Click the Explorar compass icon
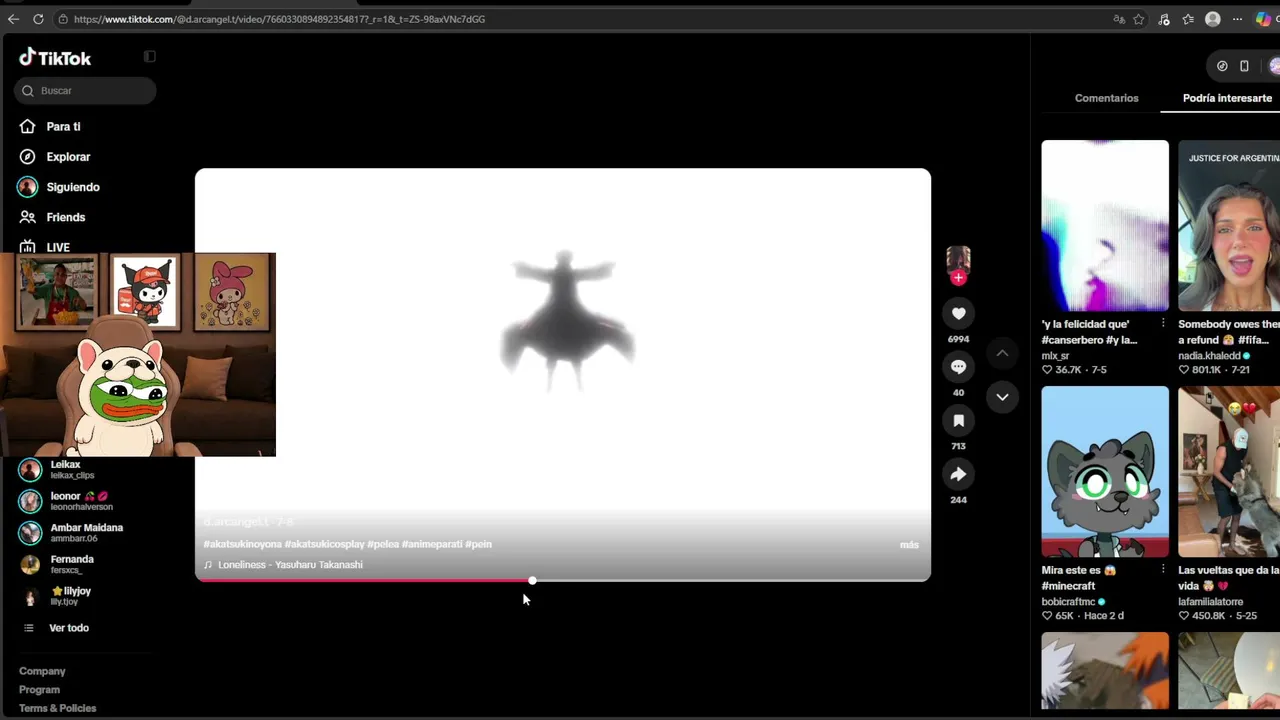1280x720 pixels. pos(28,157)
